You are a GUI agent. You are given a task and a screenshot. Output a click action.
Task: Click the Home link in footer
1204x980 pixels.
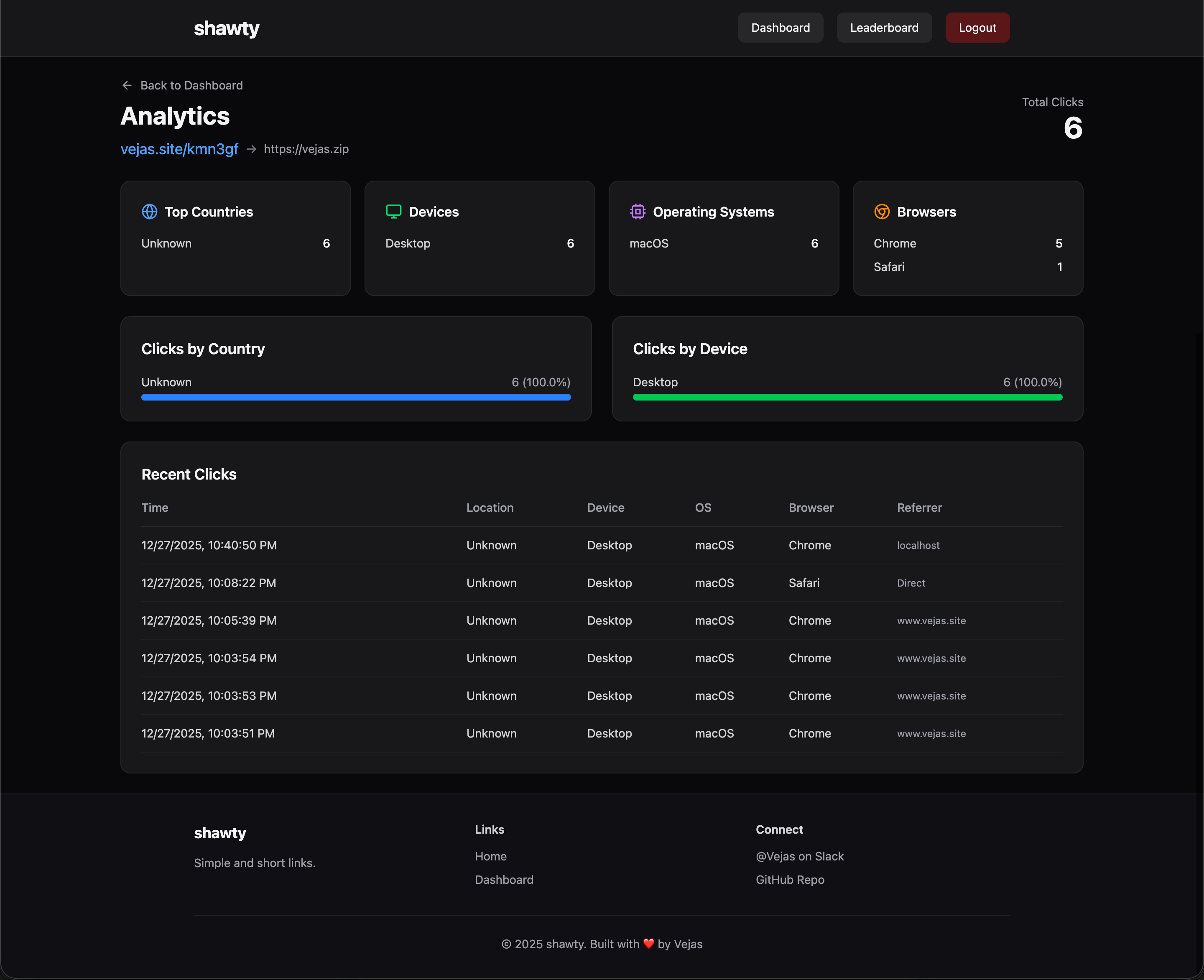pyautogui.click(x=490, y=856)
